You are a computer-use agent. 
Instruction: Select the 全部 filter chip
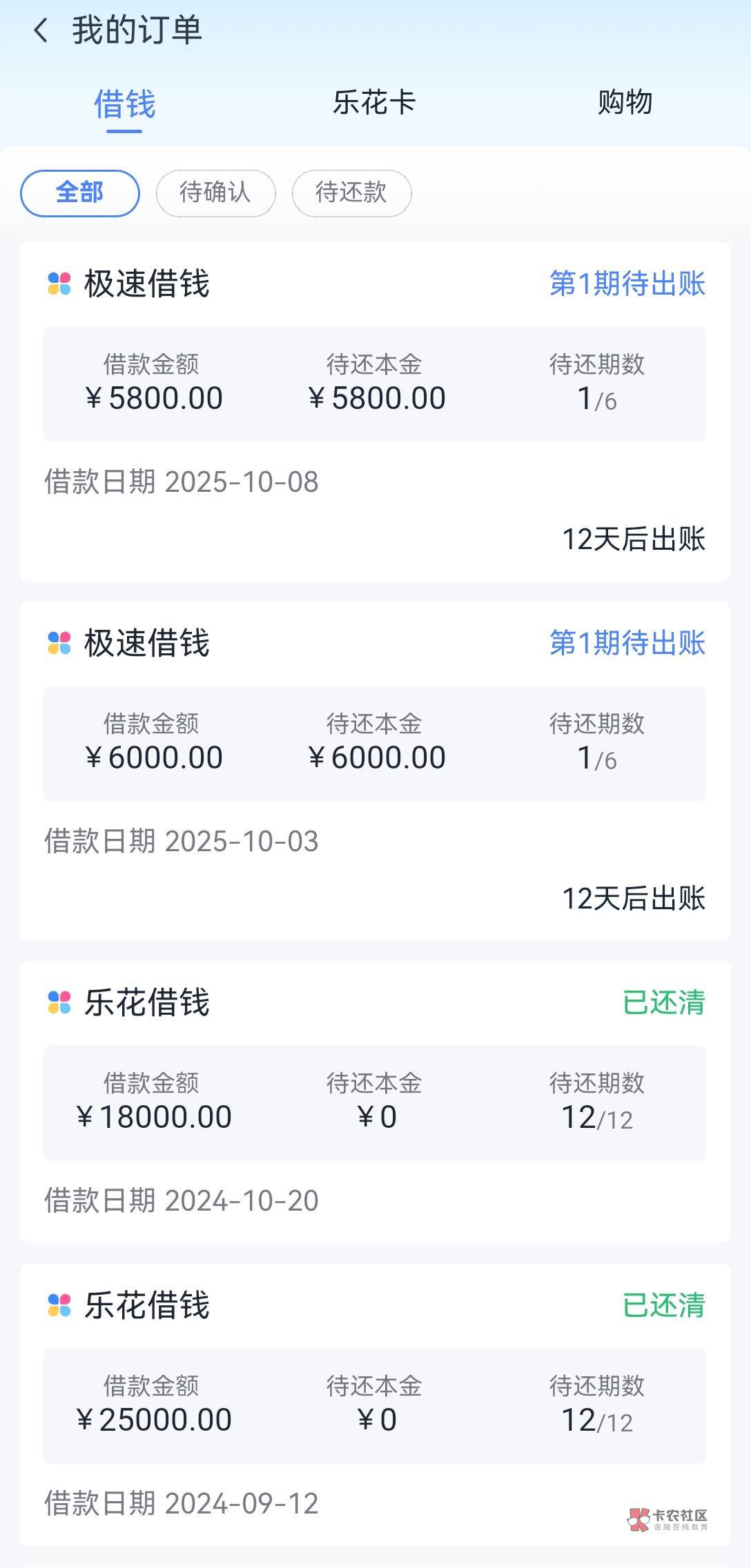[80, 192]
